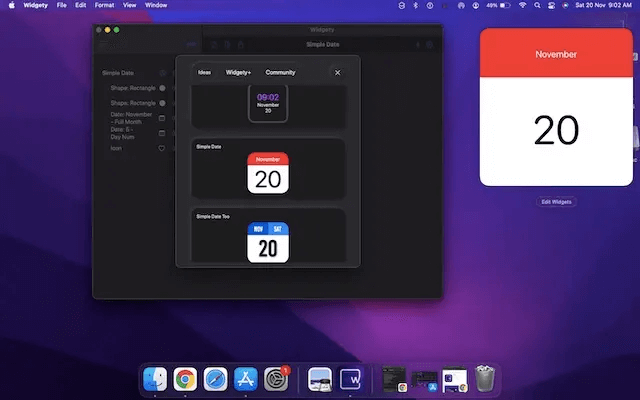Open the Trash in the Dock
This screenshot has height=400, width=640.
click(485, 378)
